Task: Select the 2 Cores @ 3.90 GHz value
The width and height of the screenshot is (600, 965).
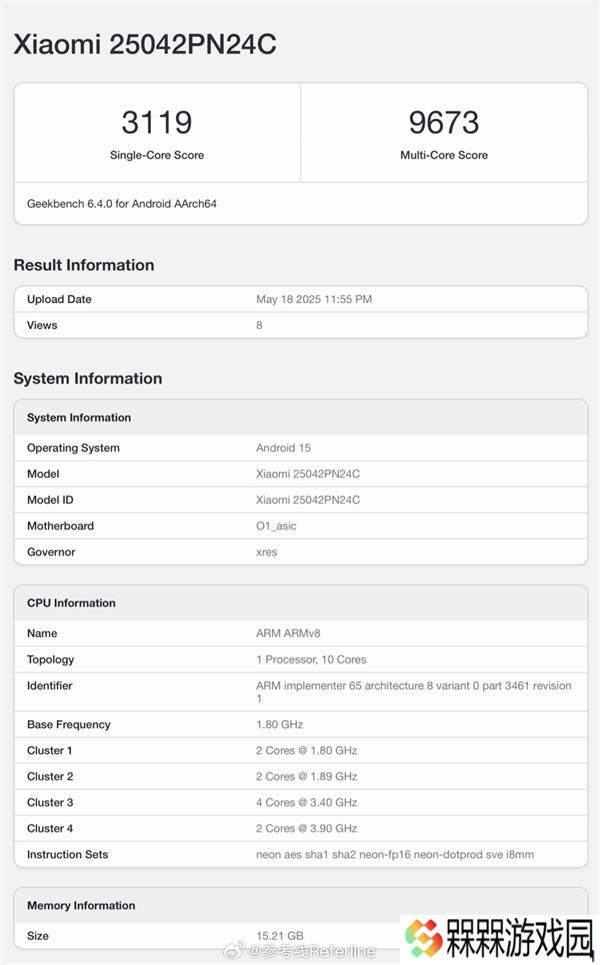Action: click(306, 828)
